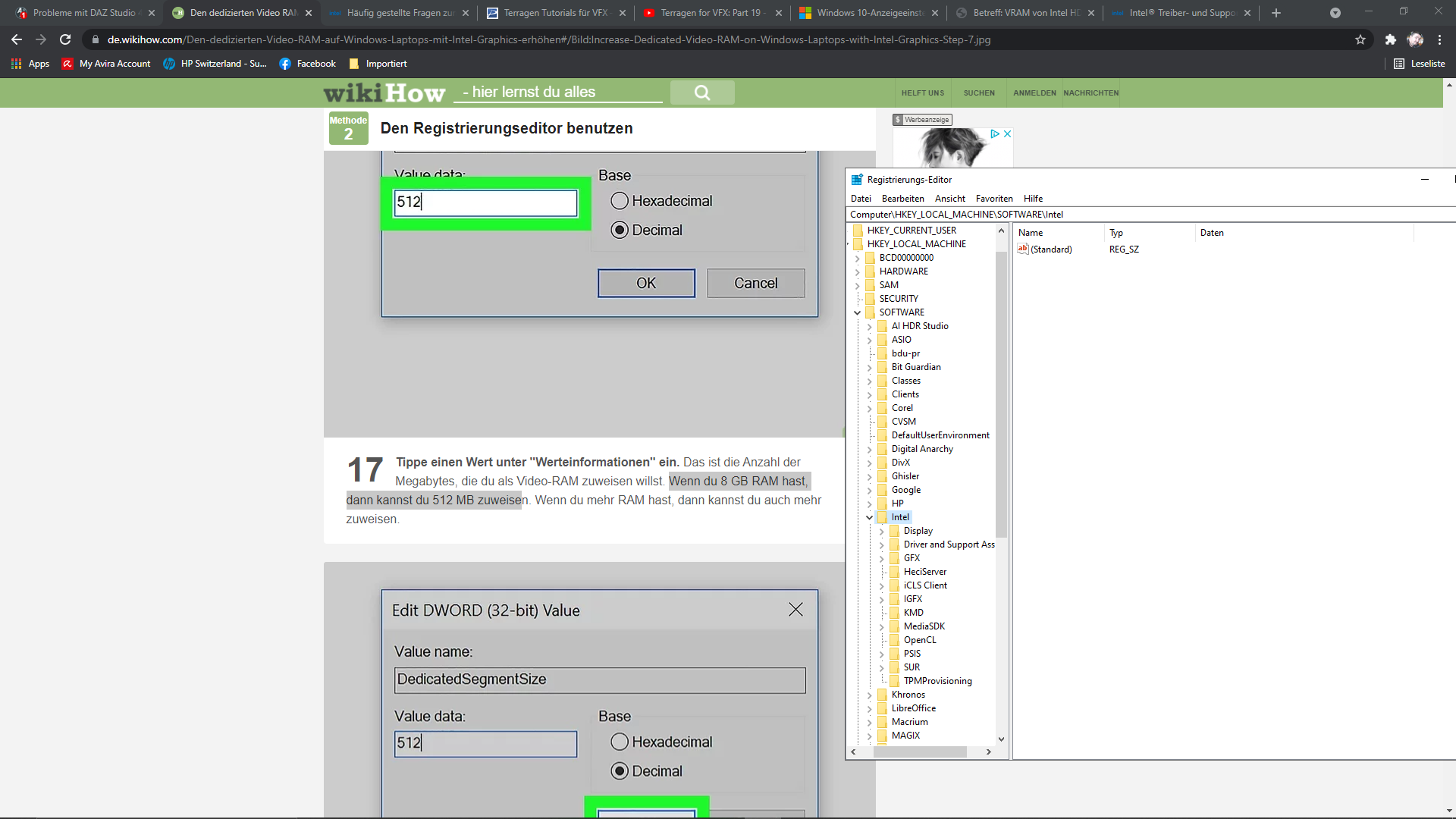Open new browser tab with plus
This screenshot has width=1456, height=819.
click(x=1276, y=13)
